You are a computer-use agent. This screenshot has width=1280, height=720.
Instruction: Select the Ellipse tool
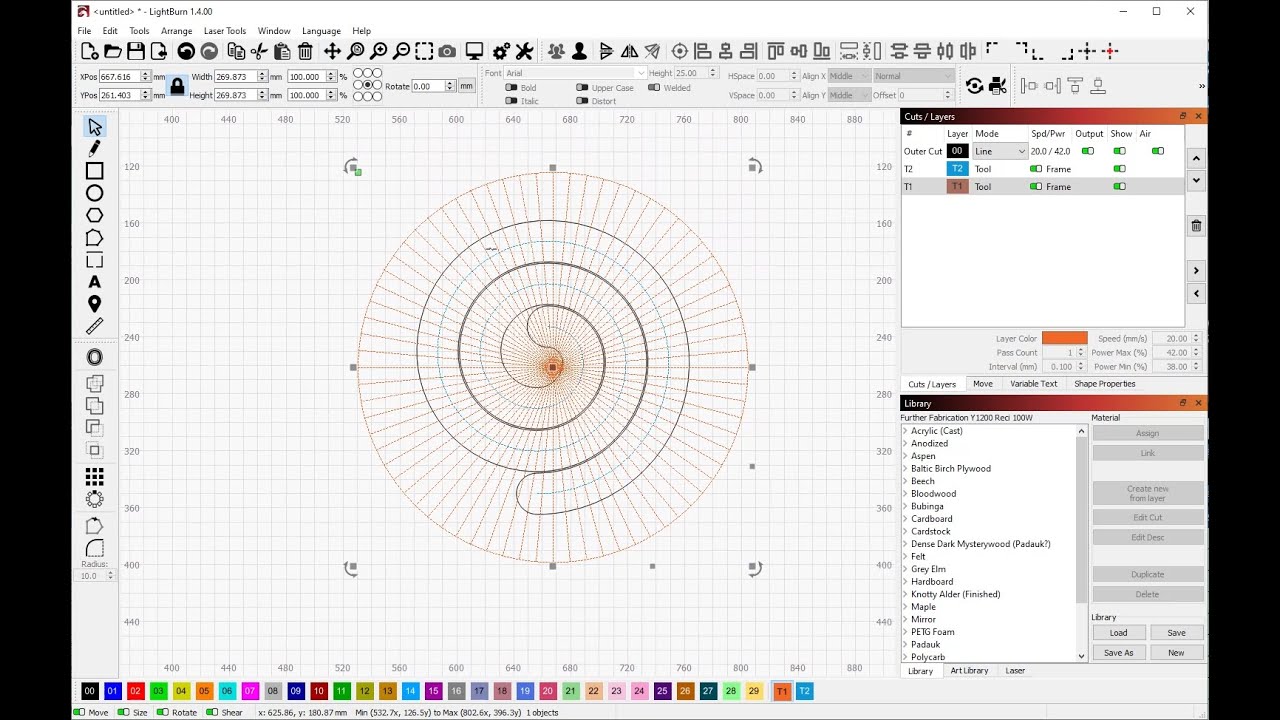pos(94,193)
